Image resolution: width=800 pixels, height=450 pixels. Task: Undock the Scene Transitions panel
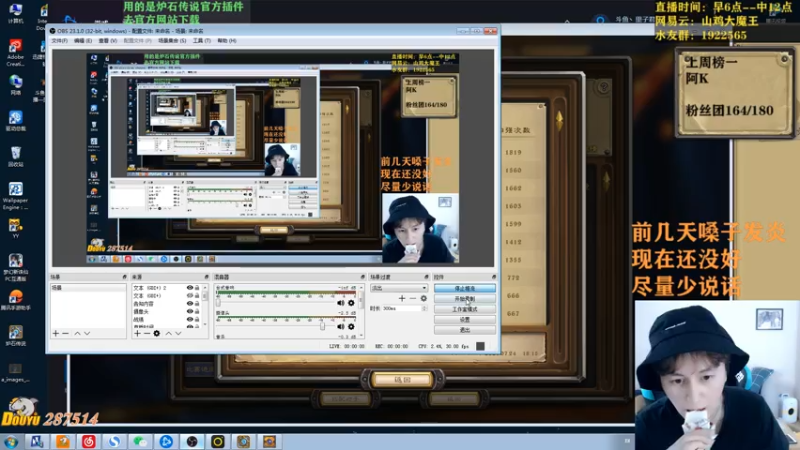427,277
